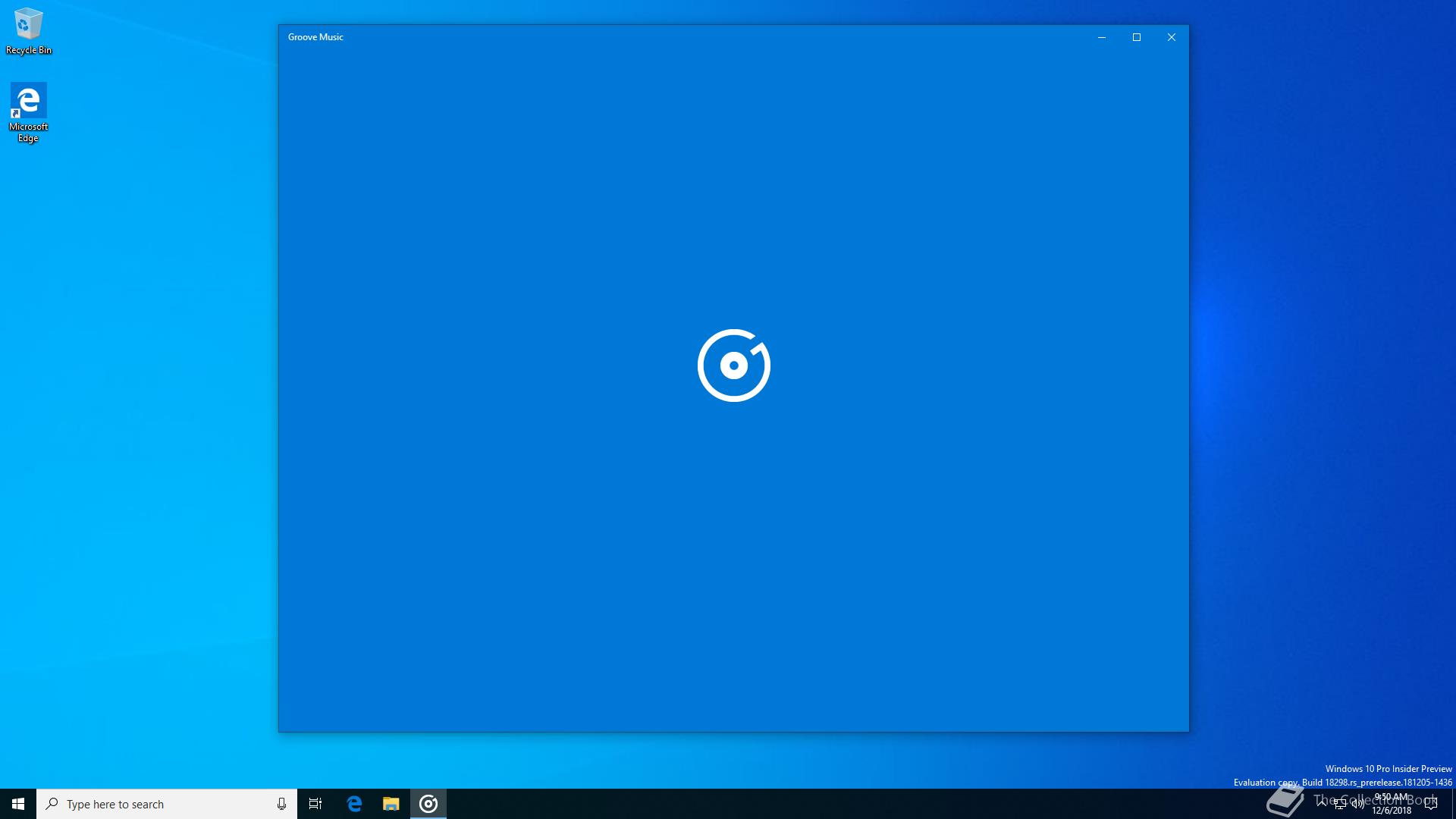Click the Groove Music splash logo
Viewport: 1456px width, 819px height.
coord(734,366)
